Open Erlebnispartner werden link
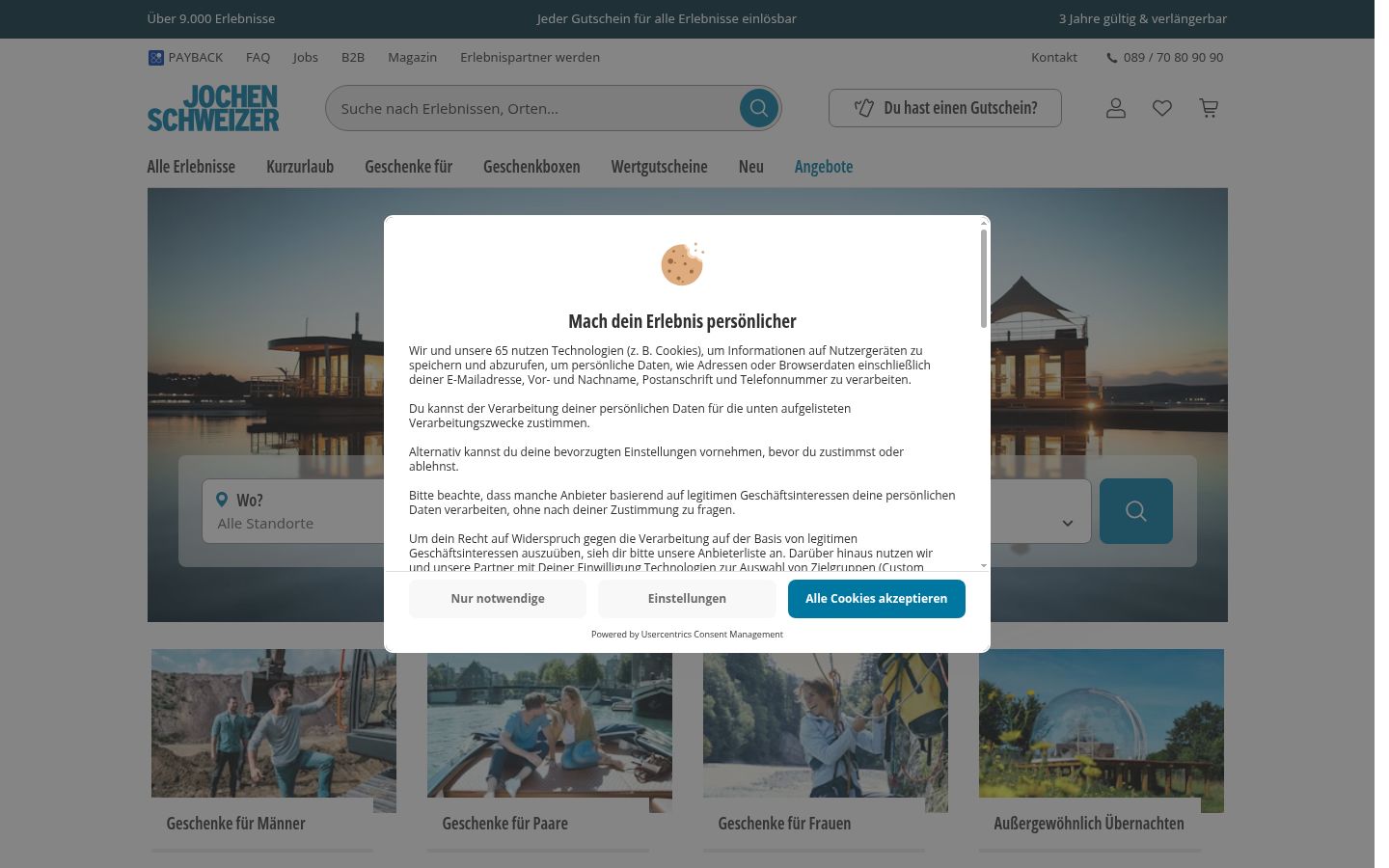 pyautogui.click(x=531, y=58)
